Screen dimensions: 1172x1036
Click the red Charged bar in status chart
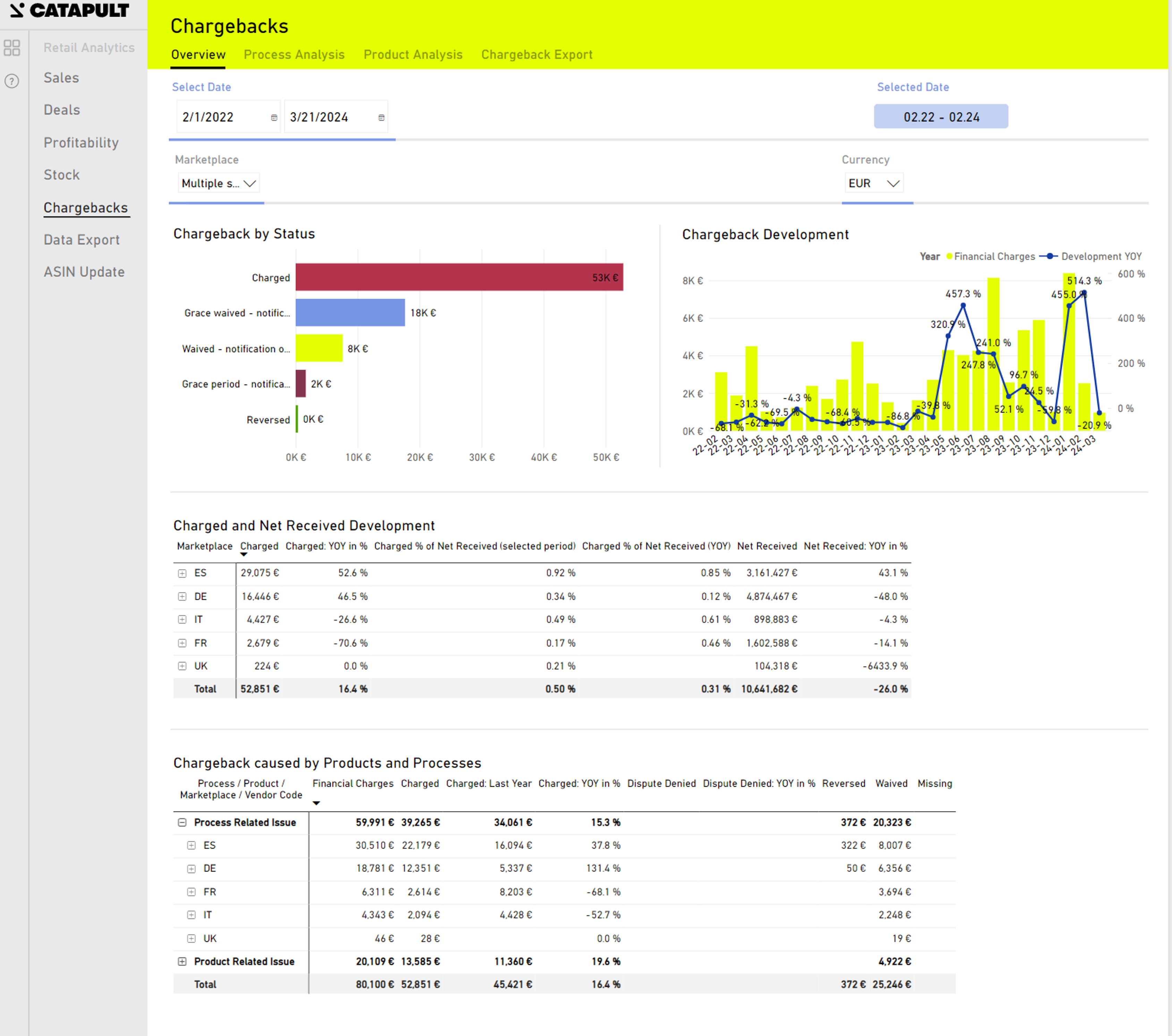point(459,278)
